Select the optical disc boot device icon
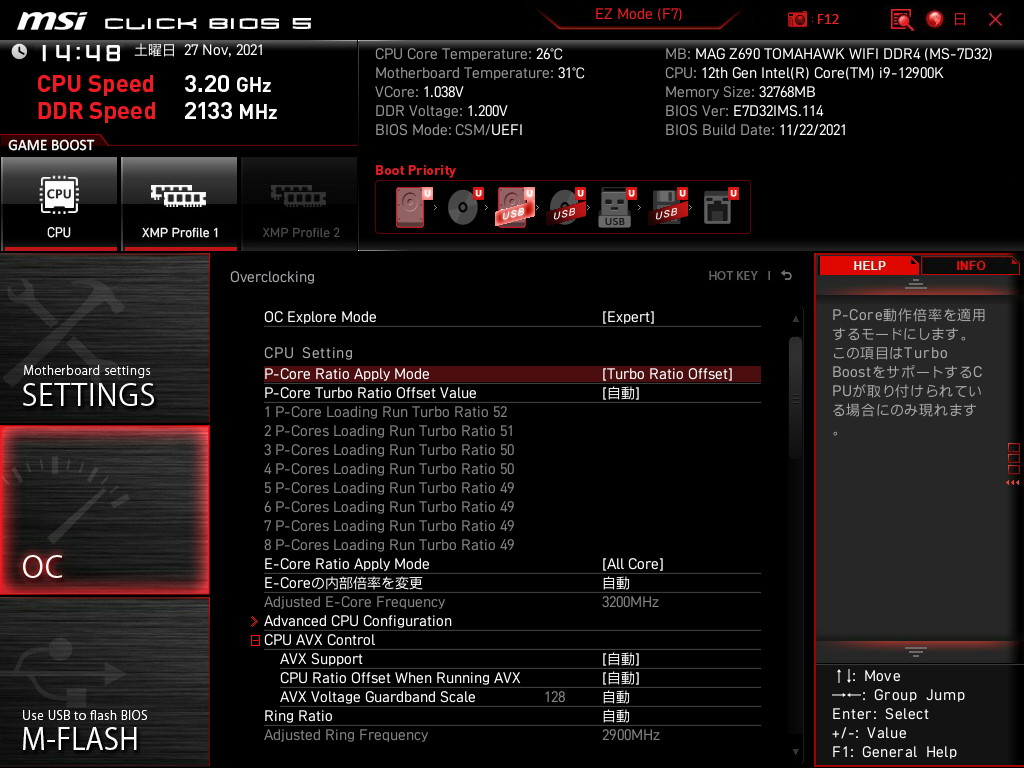The image size is (1024, 768). click(464, 207)
